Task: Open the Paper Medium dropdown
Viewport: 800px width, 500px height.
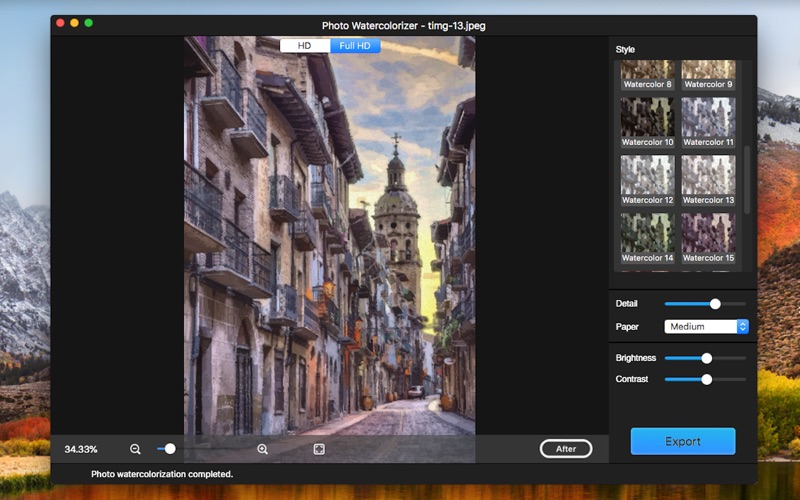Action: point(706,326)
